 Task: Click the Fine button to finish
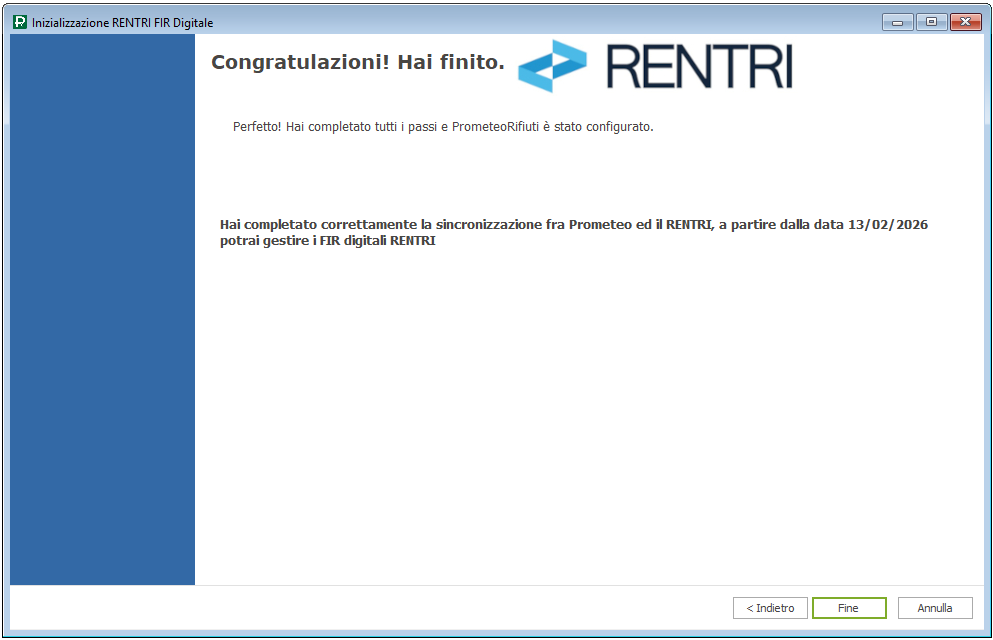(849, 608)
